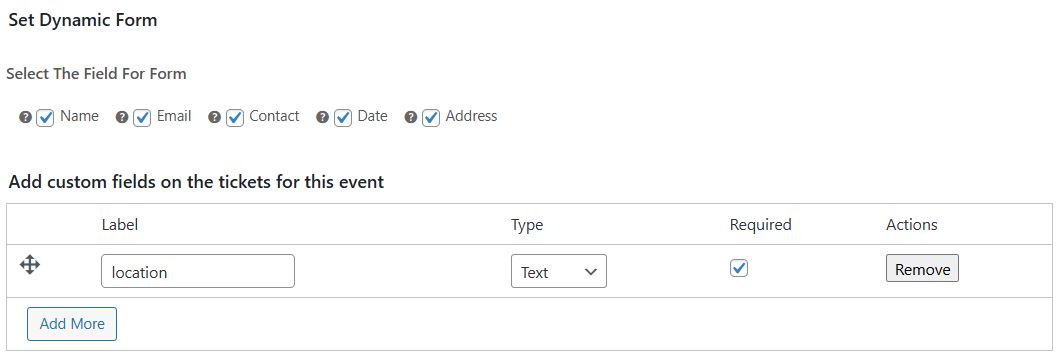The image size is (1063, 361).
Task: Click the help icon beside Contact
Action: tap(215, 117)
